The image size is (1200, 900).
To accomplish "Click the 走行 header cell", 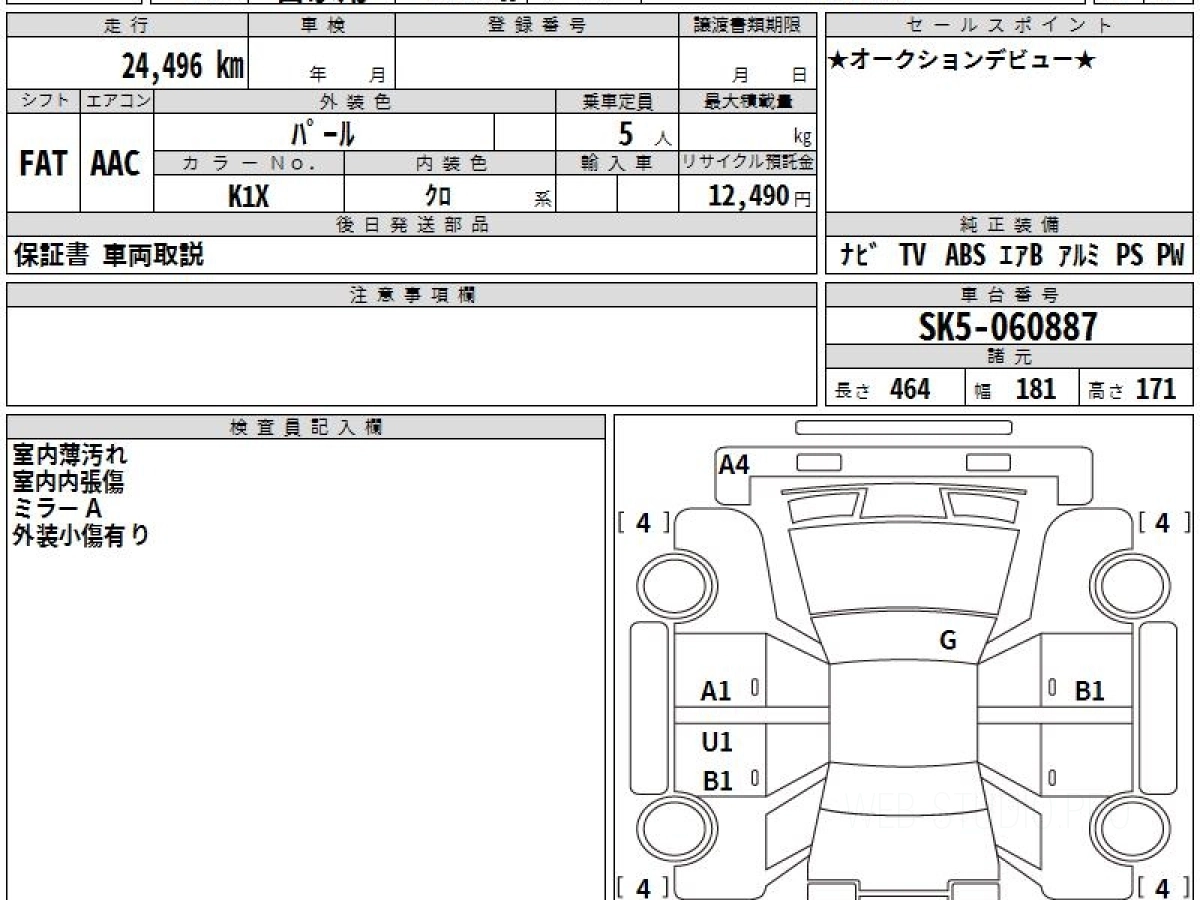I will click(126, 26).
